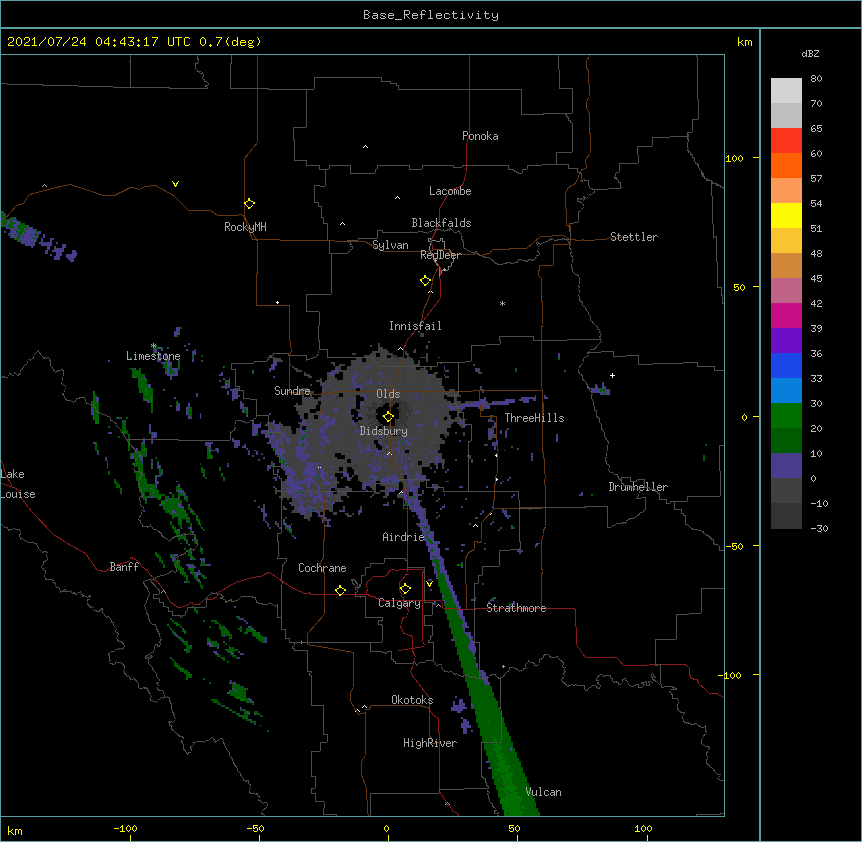Click the Banff label on the map
The height and width of the screenshot is (842, 862).
[124, 567]
